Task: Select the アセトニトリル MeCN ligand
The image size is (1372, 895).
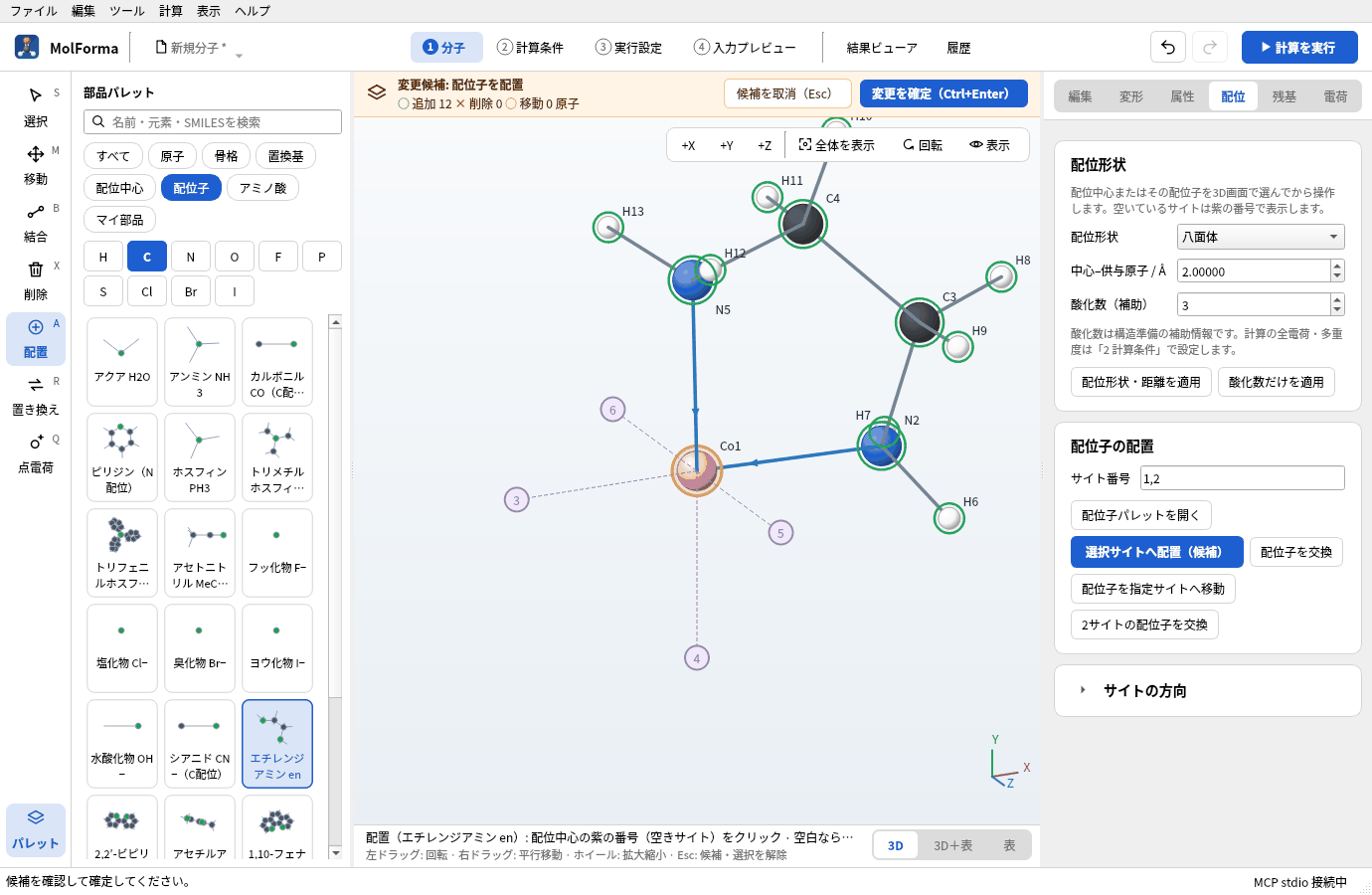Action: point(200,553)
